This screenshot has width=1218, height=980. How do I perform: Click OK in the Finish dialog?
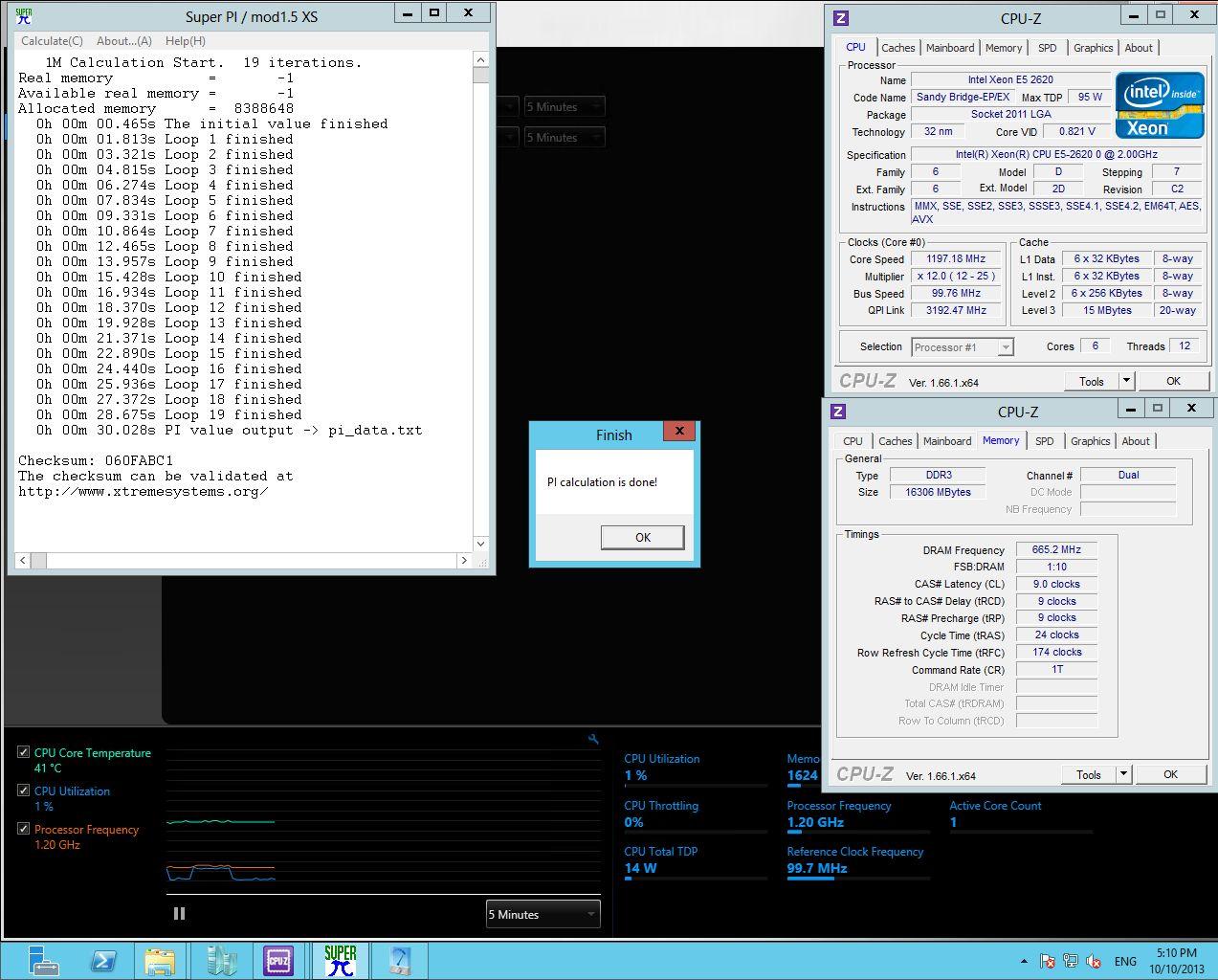tap(643, 537)
